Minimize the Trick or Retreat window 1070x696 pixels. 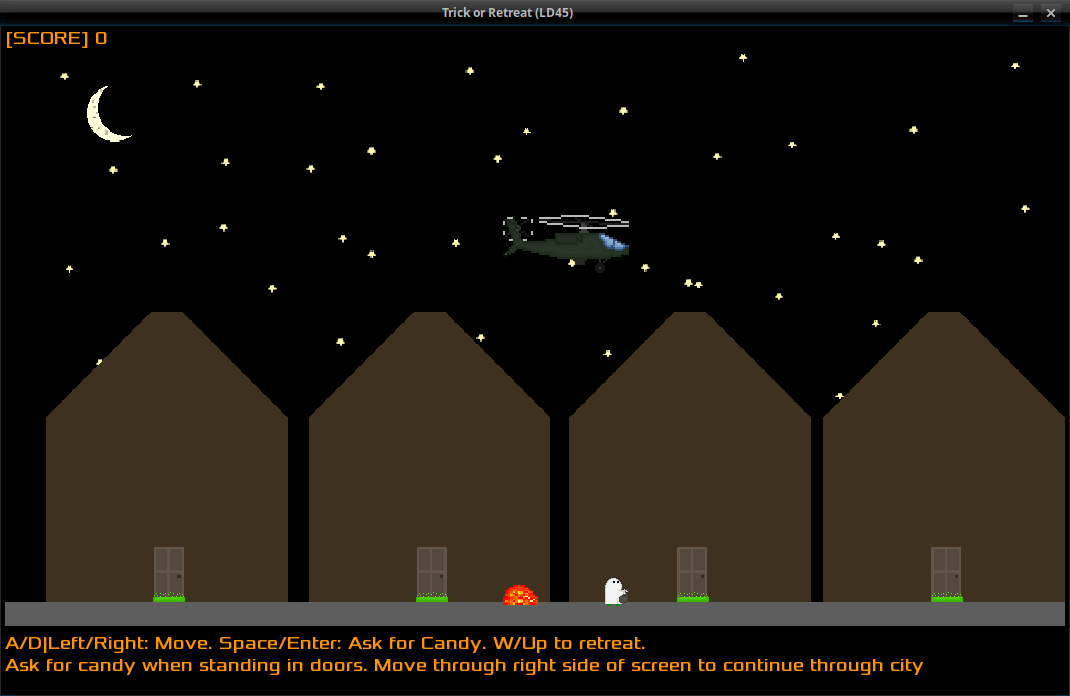click(x=1022, y=13)
